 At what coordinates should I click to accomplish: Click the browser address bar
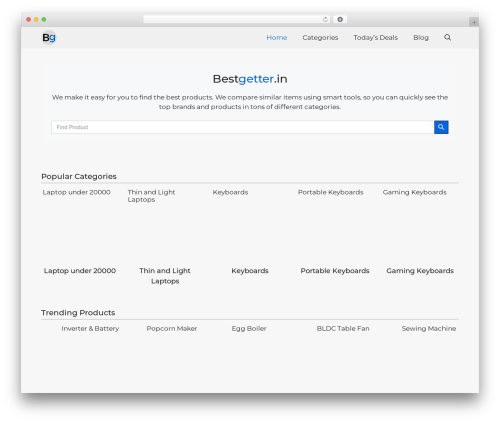click(237, 19)
